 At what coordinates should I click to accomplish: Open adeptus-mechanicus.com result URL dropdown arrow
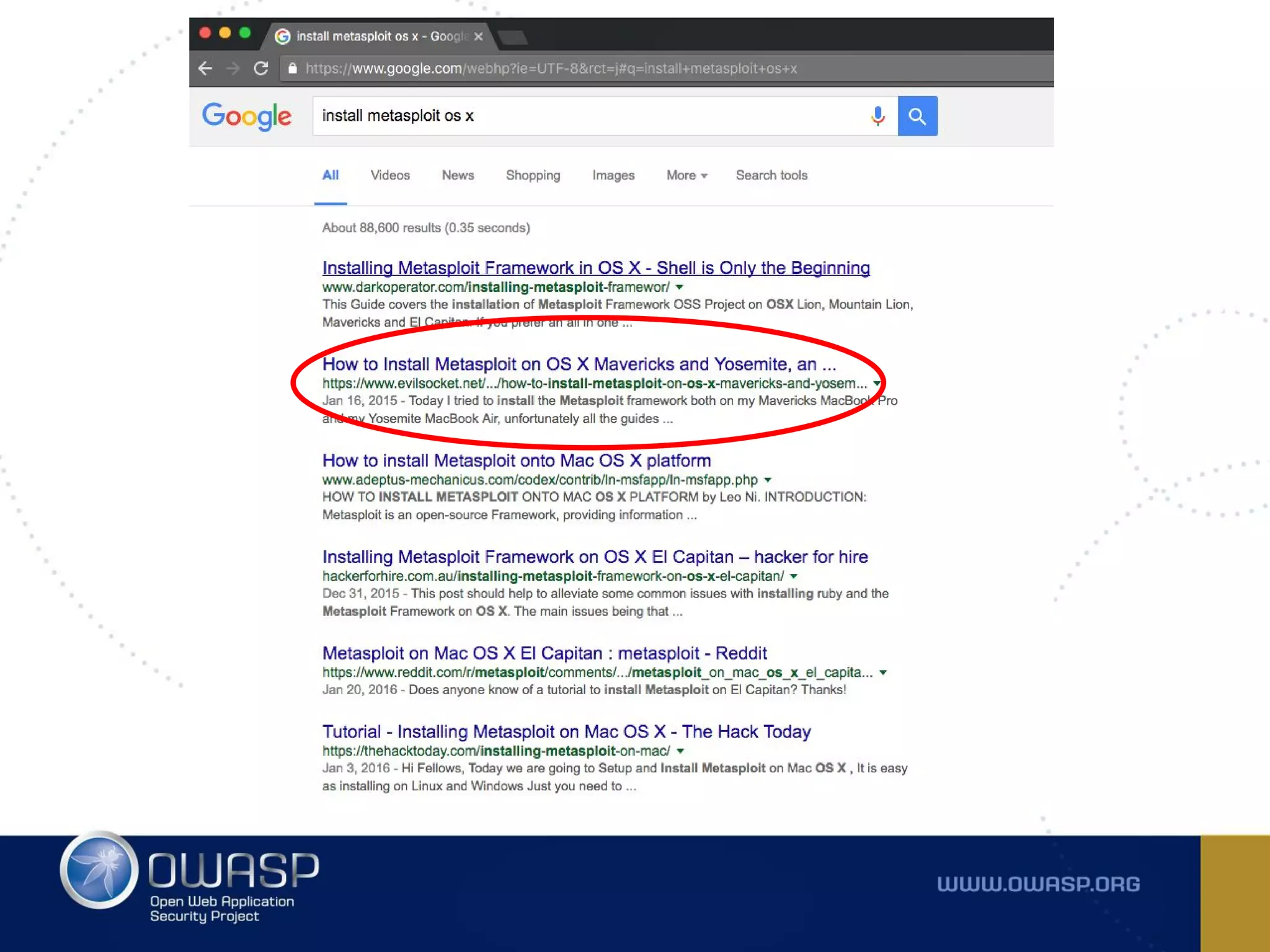point(768,480)
